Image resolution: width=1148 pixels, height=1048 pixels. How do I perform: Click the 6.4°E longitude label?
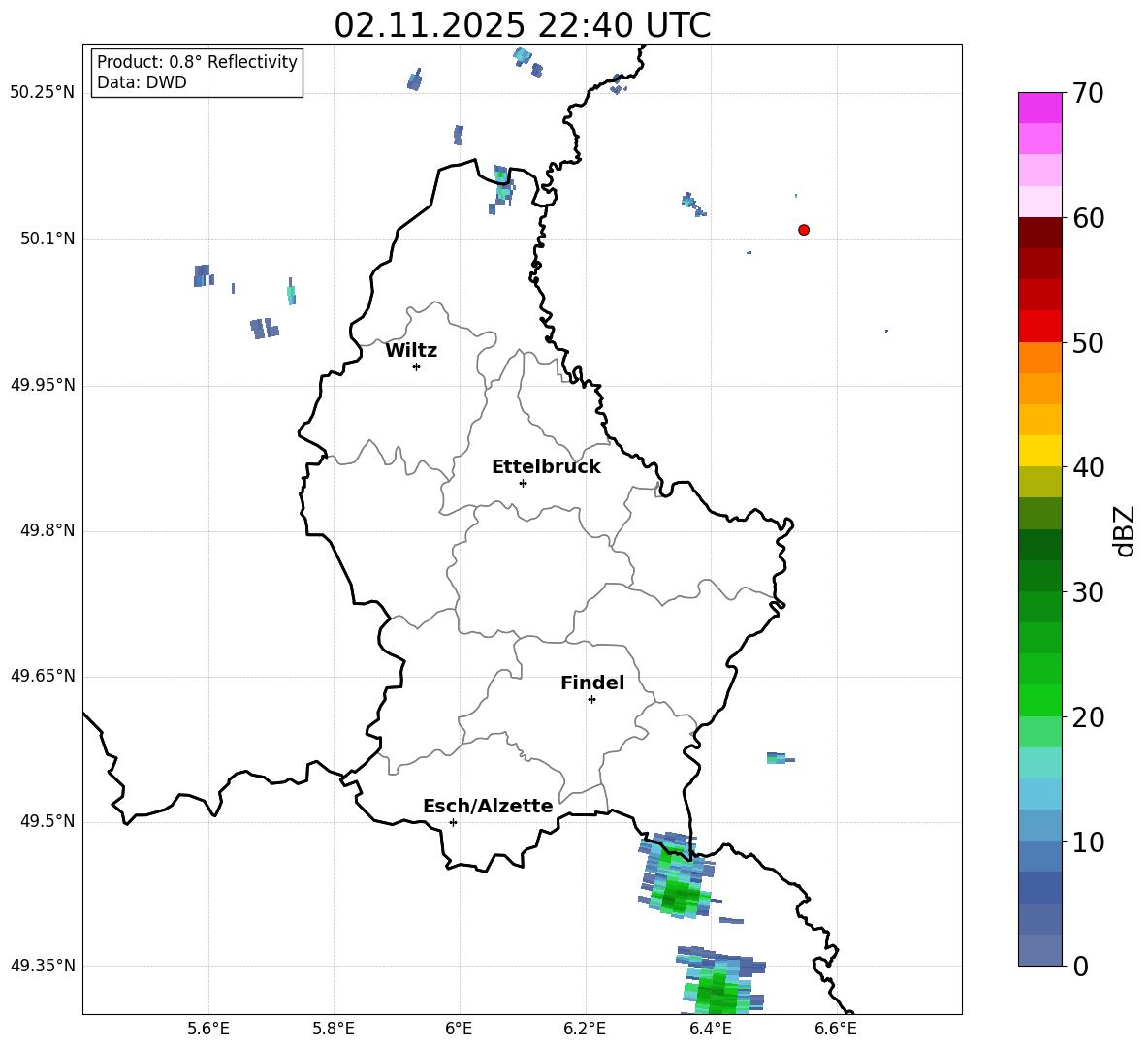point(710,1029)
